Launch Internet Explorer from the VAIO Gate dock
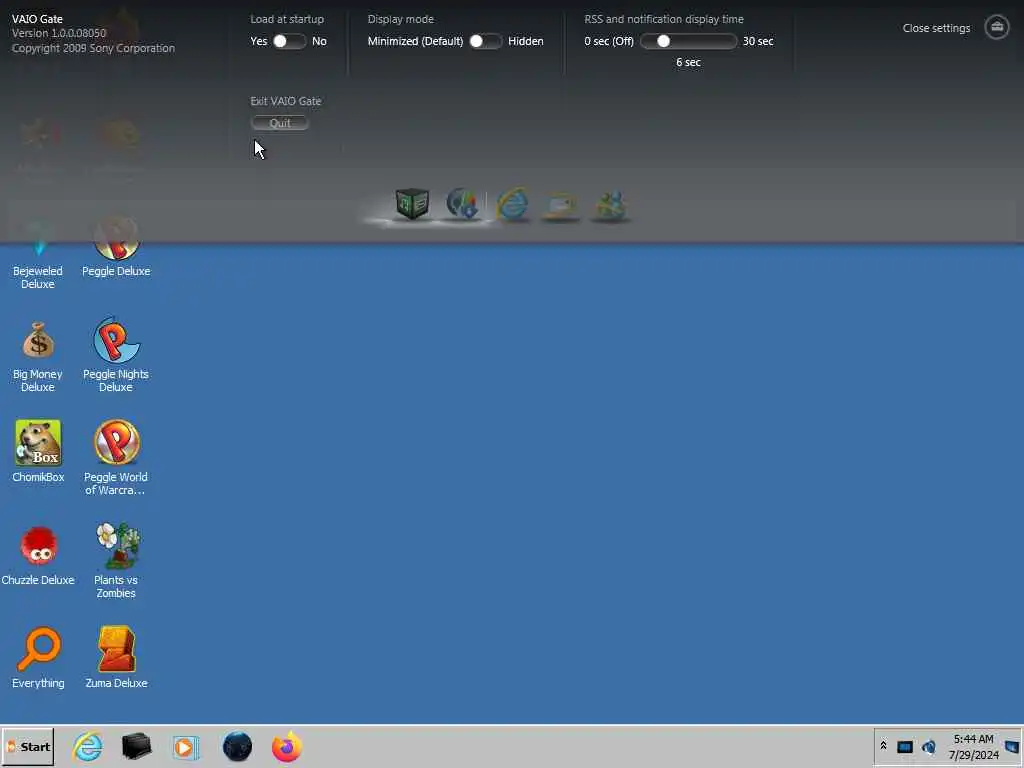Image resolution: width=1024 pixels, height=768 pixels. click(x=512, y=204)
